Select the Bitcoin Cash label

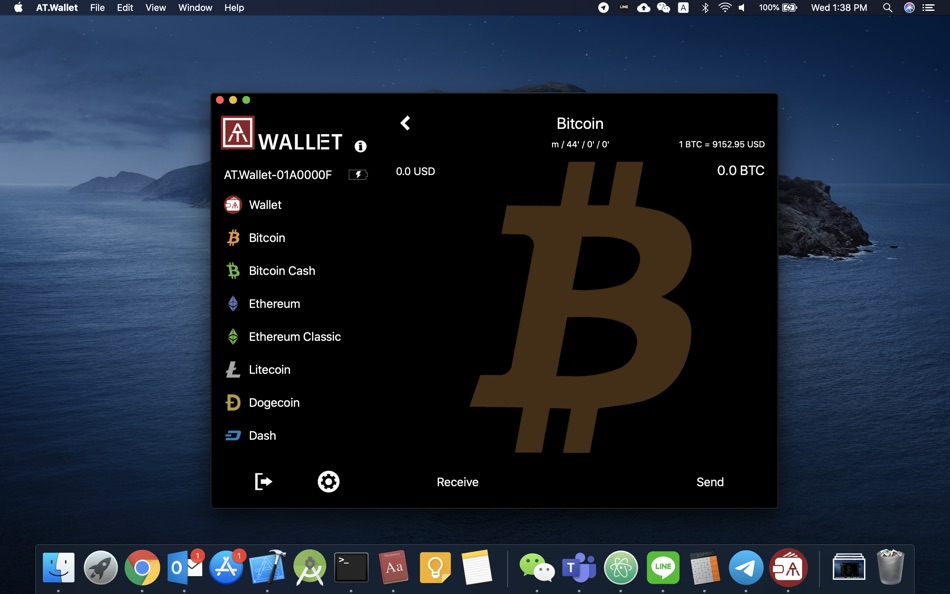coord(282,271)
